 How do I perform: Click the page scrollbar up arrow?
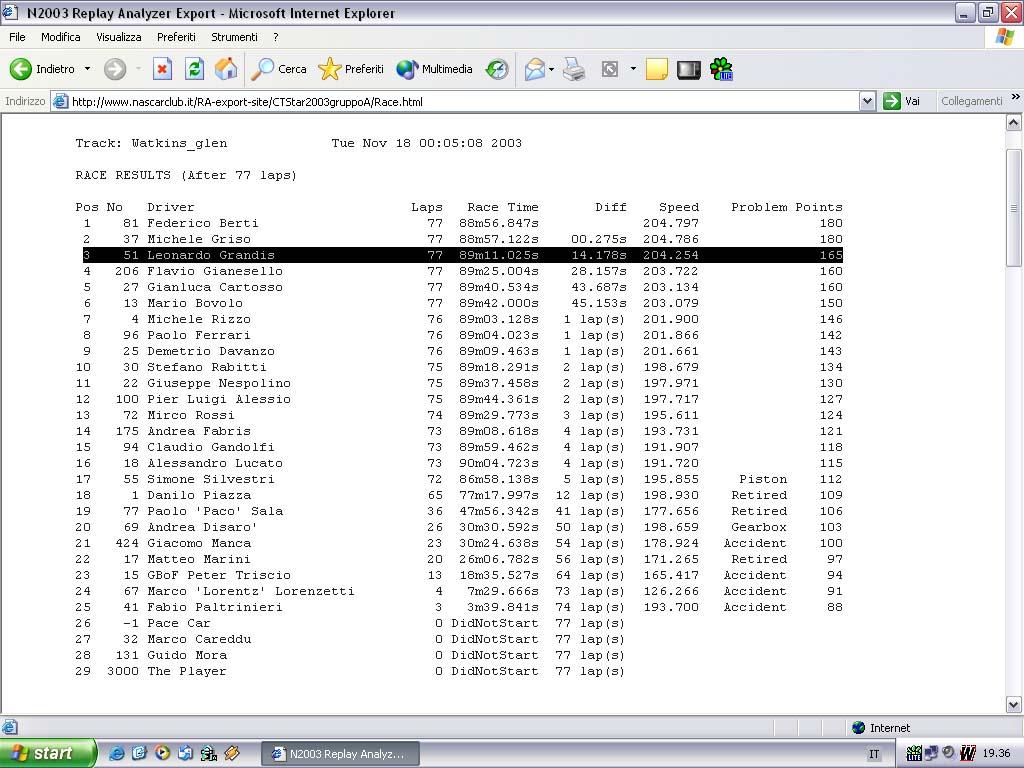tap(1014, 123)
